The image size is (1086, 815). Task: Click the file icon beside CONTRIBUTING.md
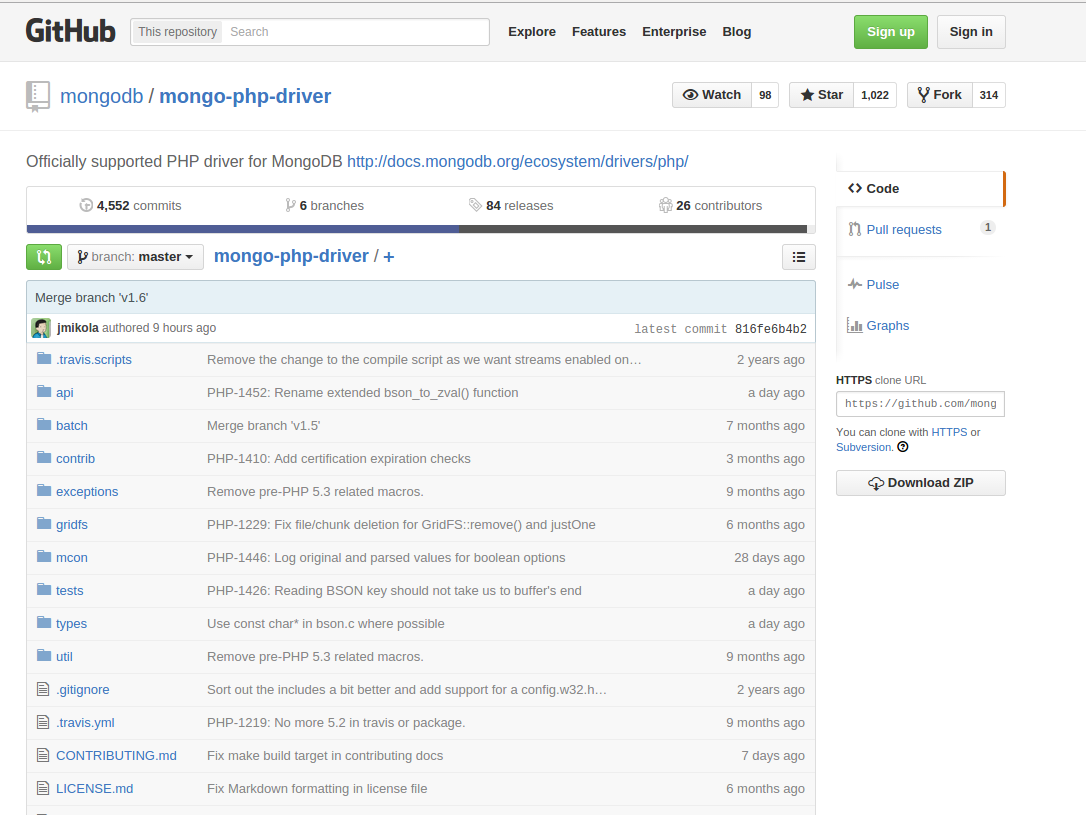43,755
